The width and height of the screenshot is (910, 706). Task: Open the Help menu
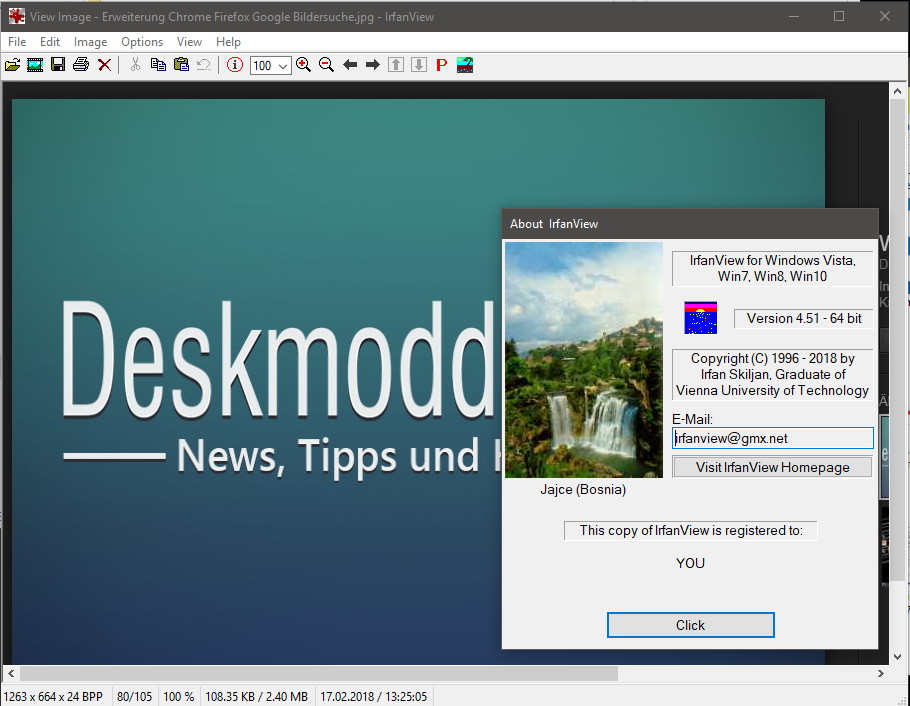228,42
